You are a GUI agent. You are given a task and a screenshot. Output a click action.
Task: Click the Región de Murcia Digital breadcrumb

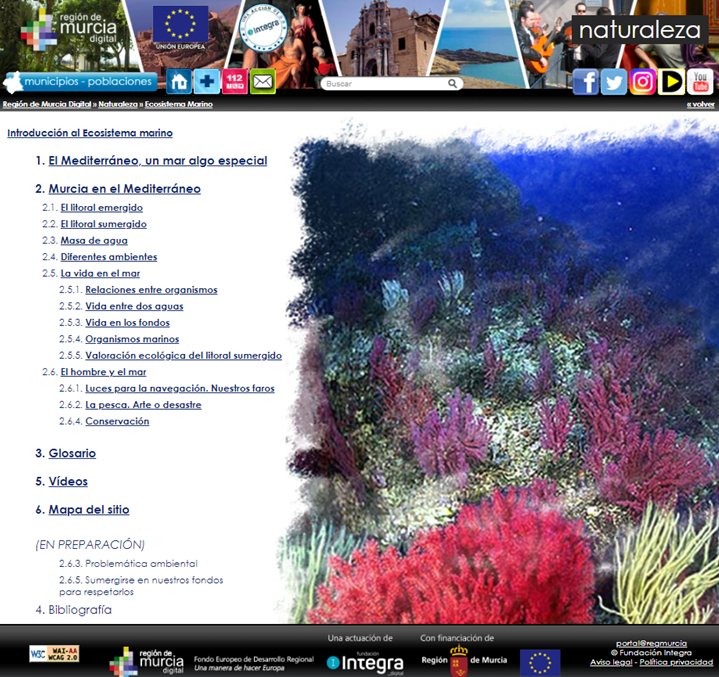47,104
